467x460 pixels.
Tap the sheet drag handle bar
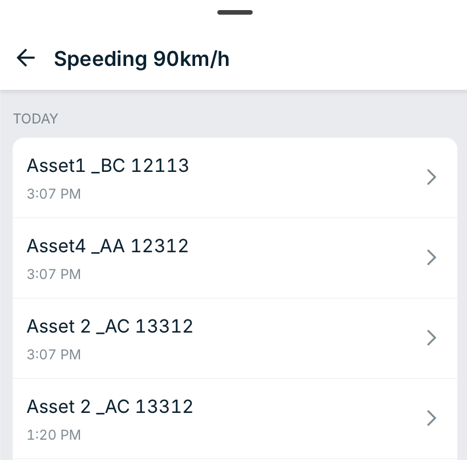[x=235, y=12]
